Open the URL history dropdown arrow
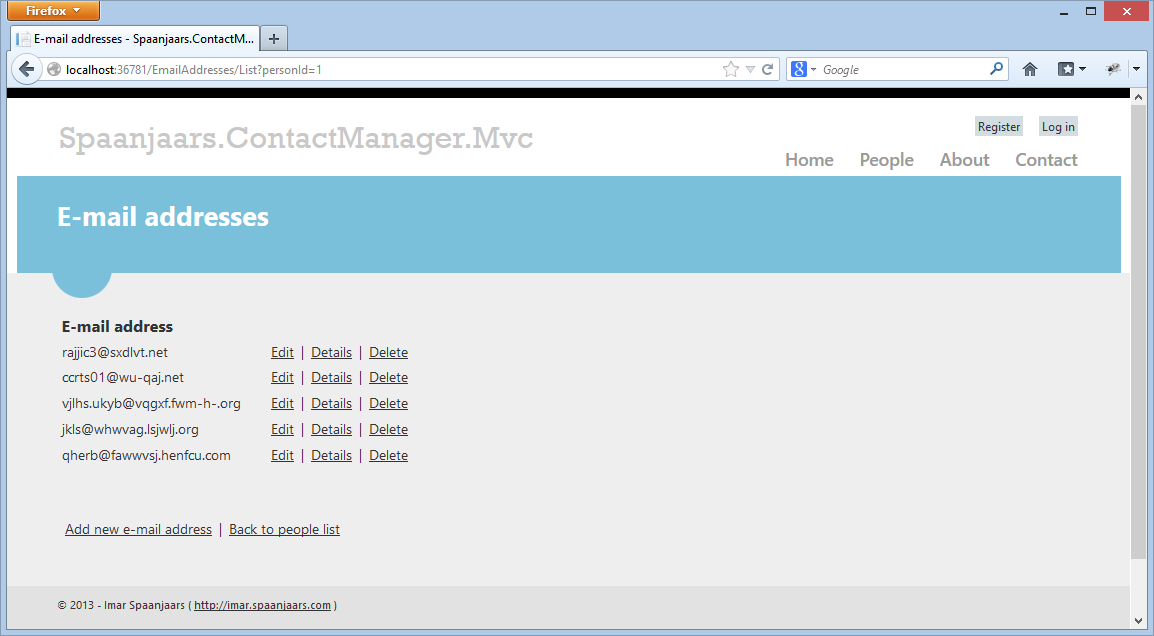The height and width of the screenshot is (636, 1154). tap(750, 69)
